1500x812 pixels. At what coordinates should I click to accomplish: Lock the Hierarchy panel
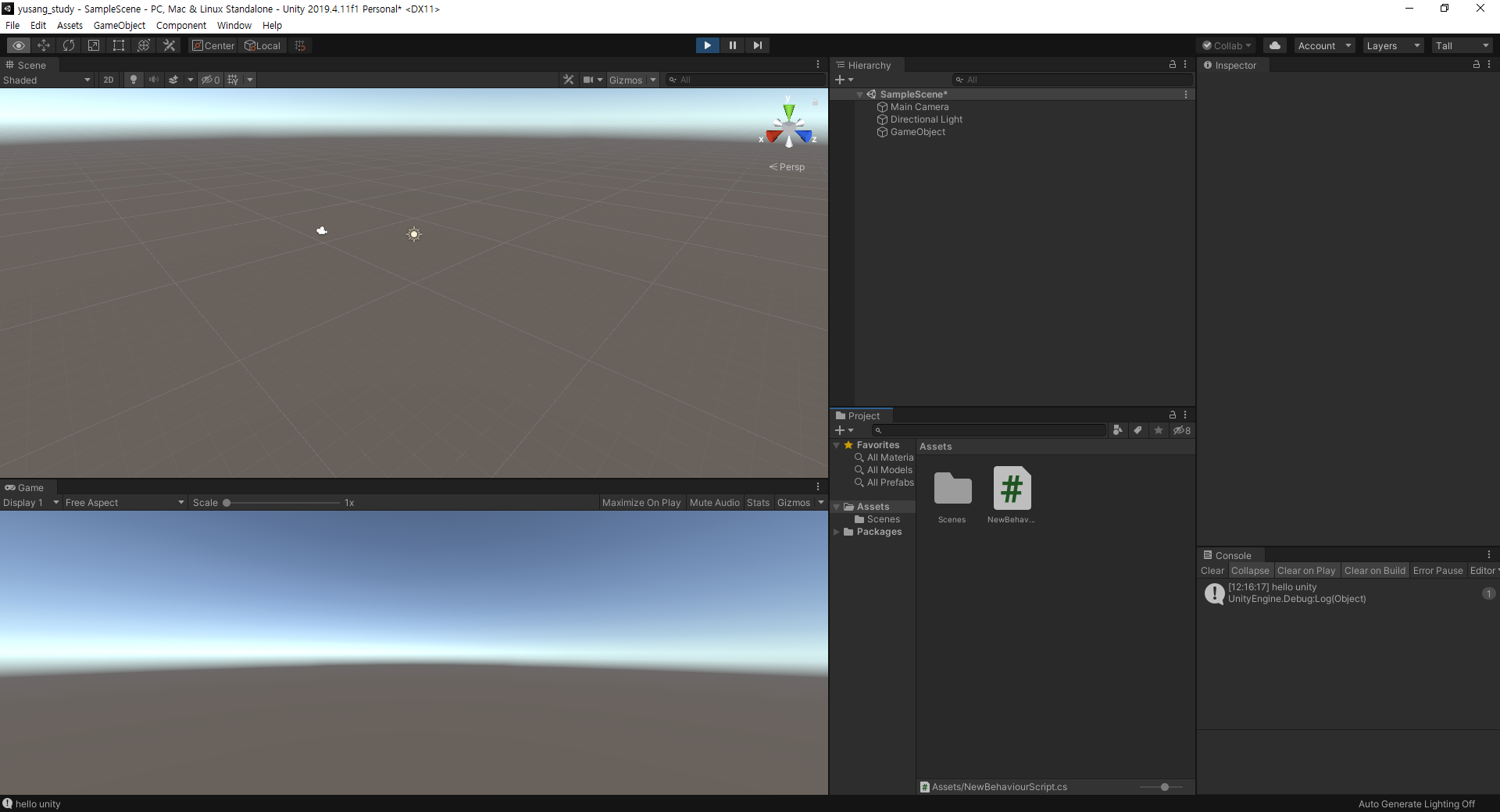[x=1173, y=65]
